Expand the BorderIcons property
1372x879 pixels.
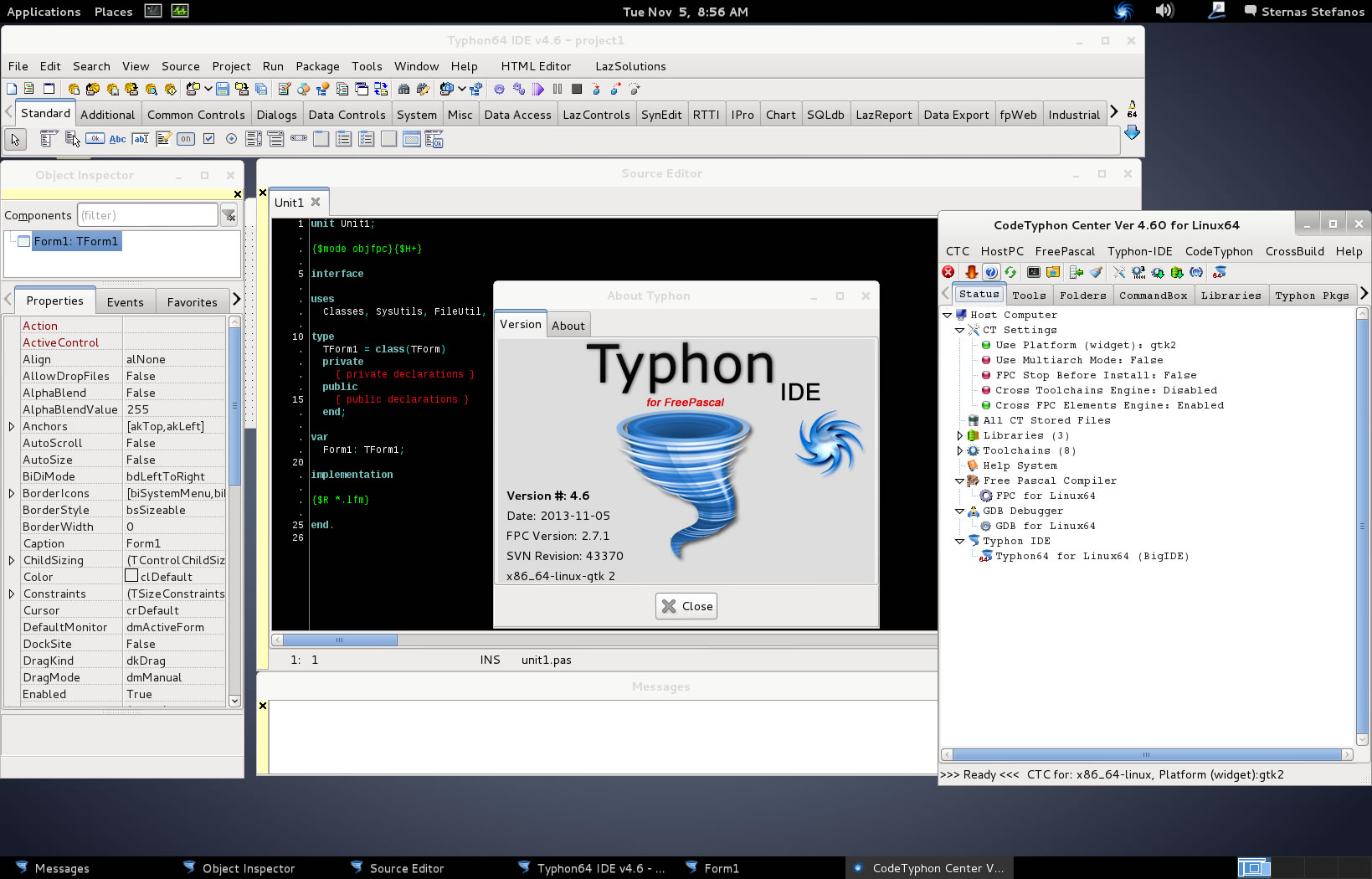tap(11, 493)
